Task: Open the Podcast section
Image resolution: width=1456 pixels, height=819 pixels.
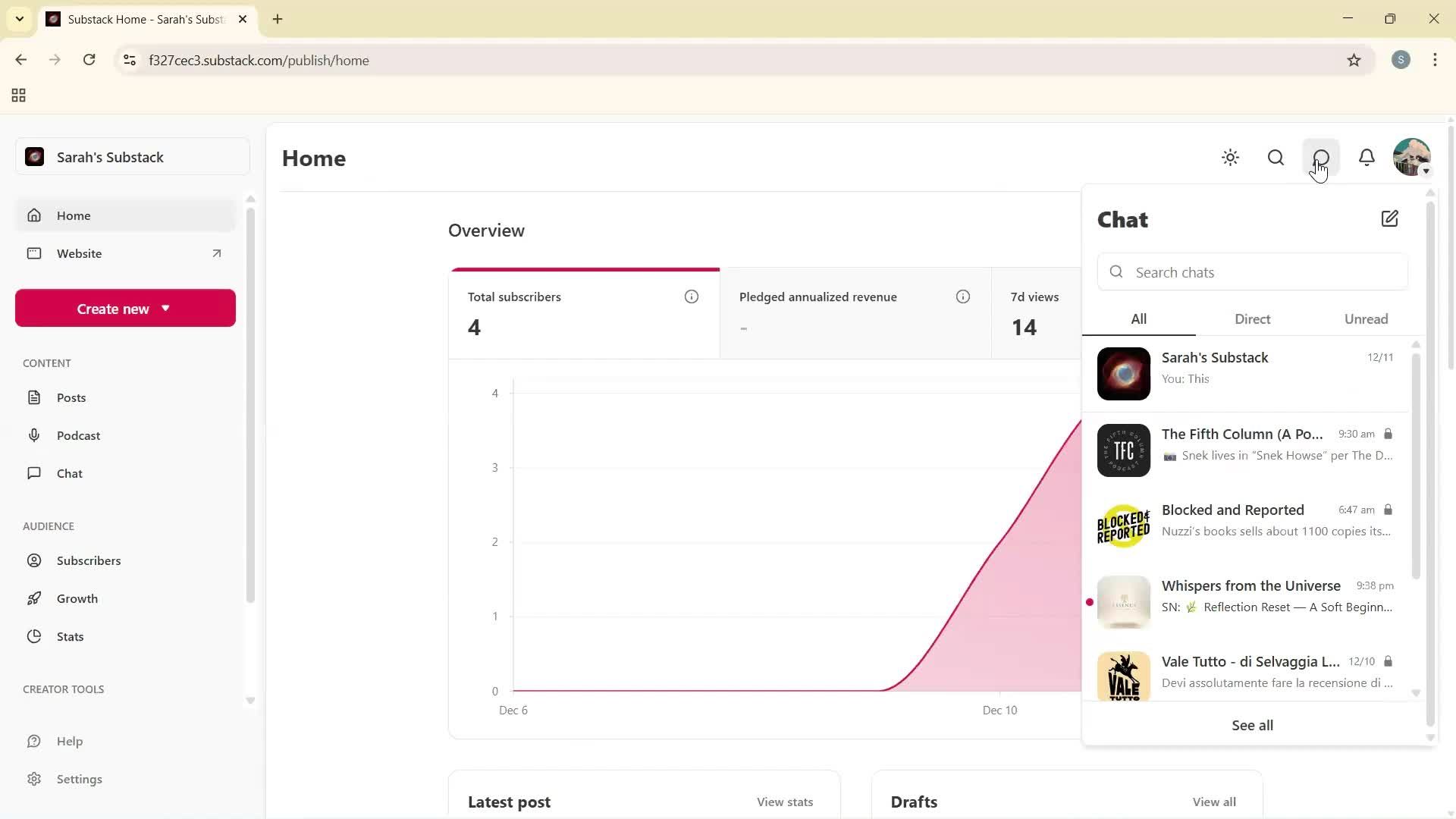Action: 77,435
